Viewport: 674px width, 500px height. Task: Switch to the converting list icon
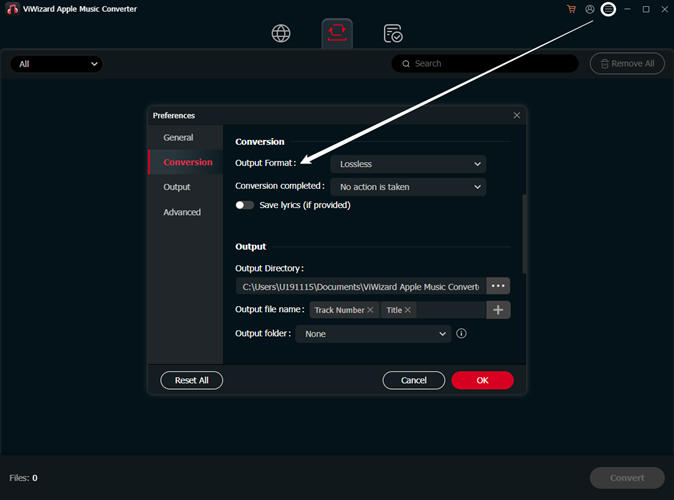coord(337,34)
